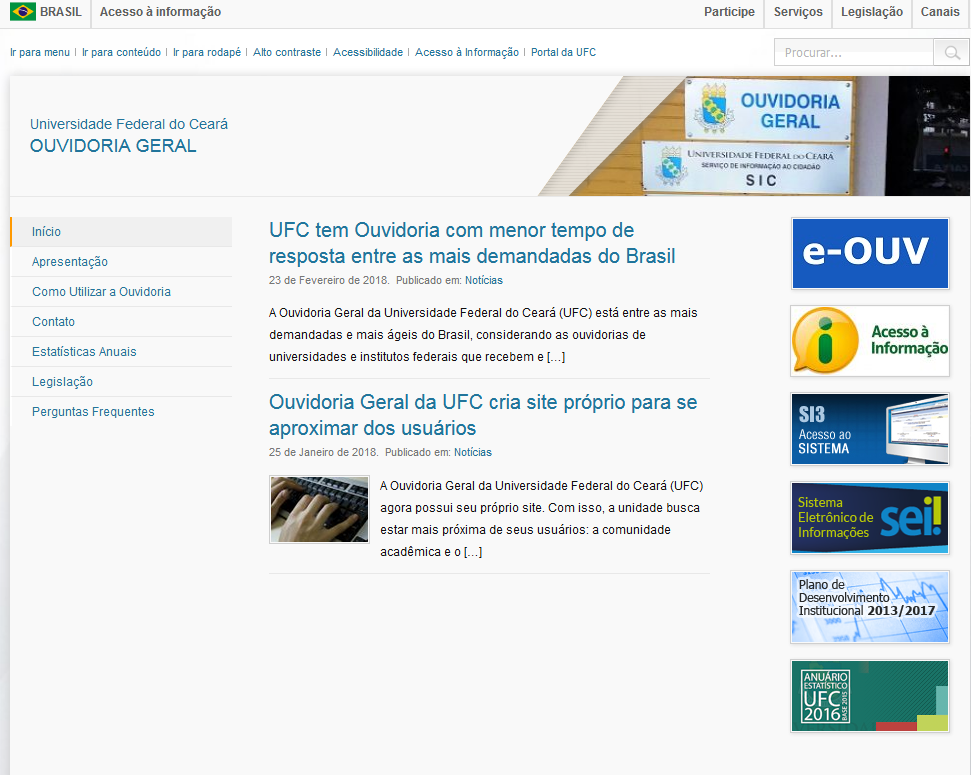Click the date text 23 de Fevereiro de 2018
Viewport: 971px width, 775px height.
329,280
